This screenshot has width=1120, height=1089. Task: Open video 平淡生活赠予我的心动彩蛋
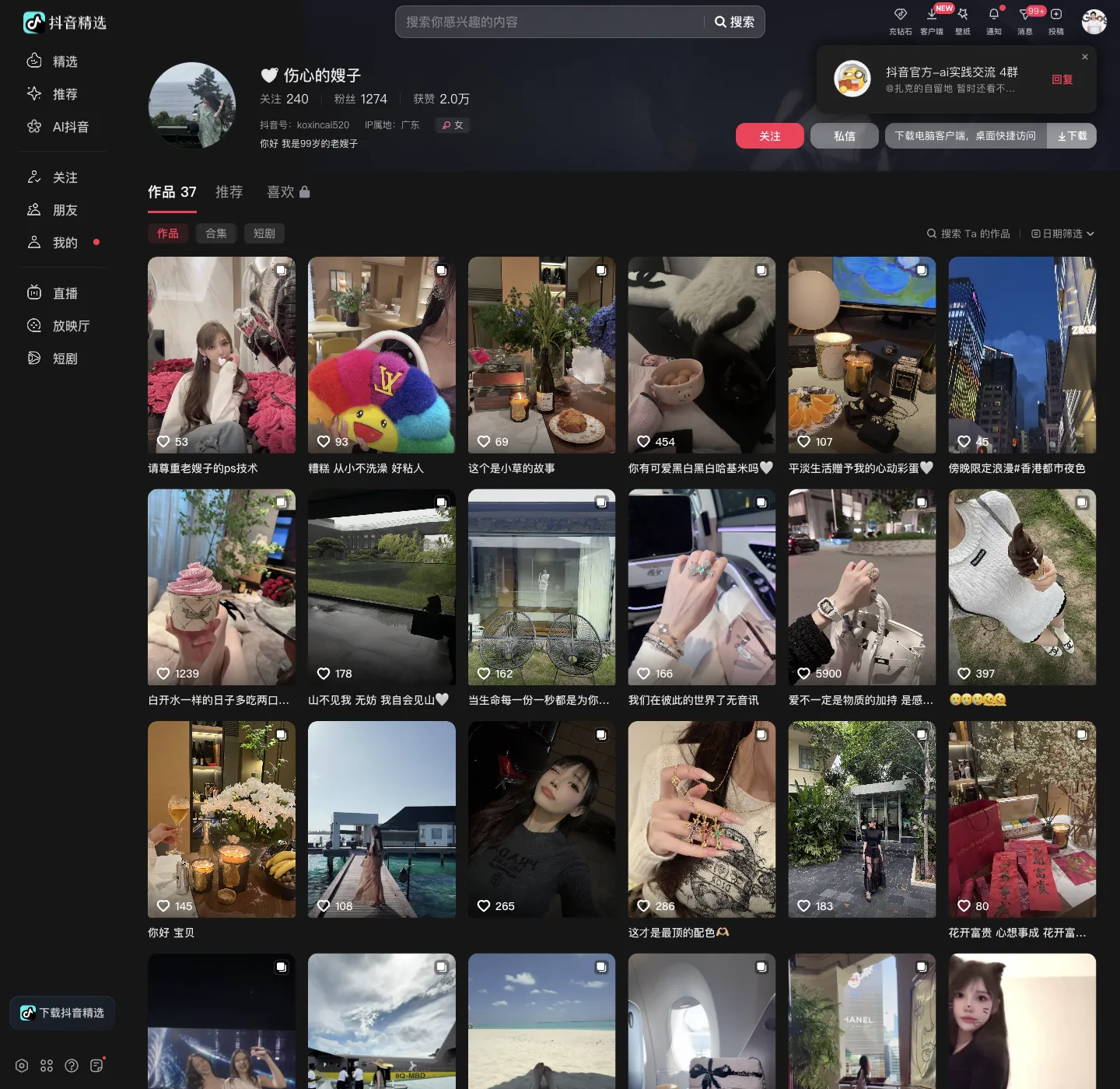coord(863,355)
